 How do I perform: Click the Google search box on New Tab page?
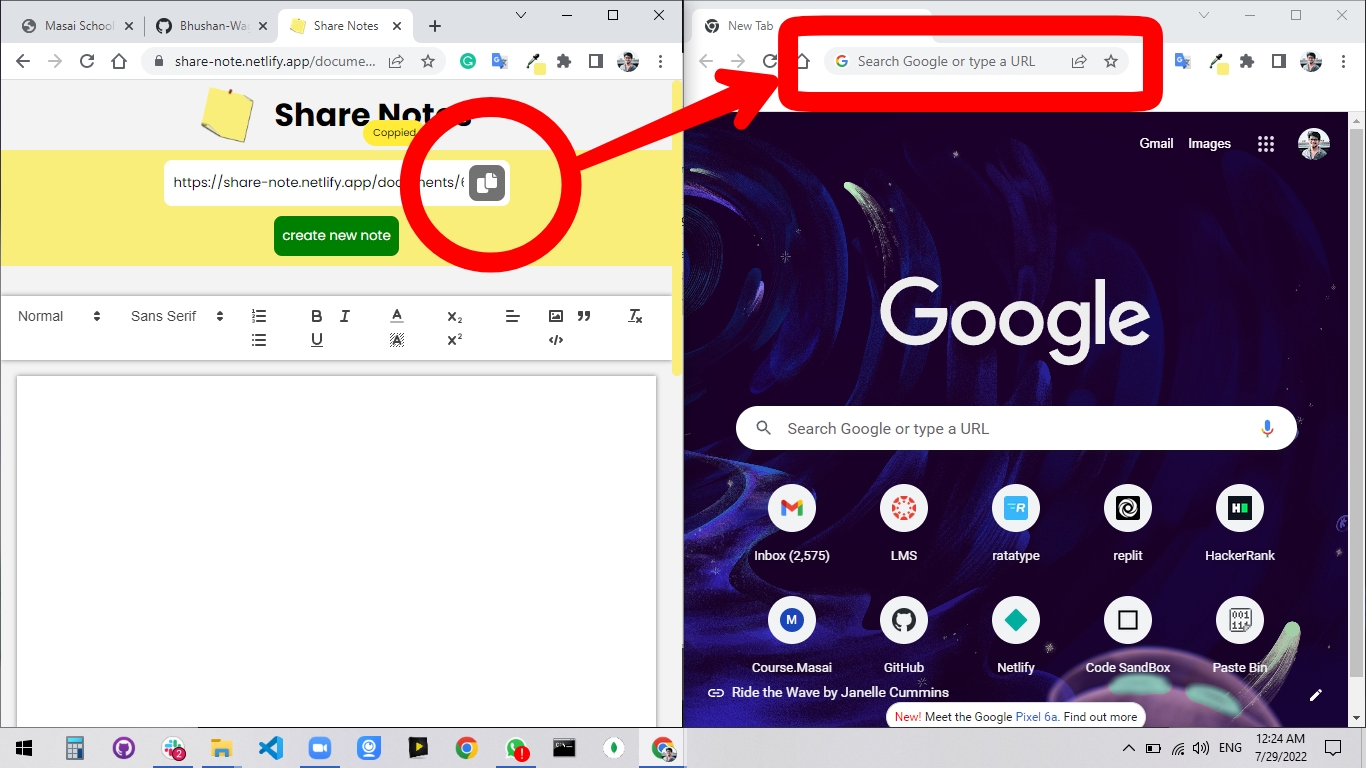(x=1016, y=428)
